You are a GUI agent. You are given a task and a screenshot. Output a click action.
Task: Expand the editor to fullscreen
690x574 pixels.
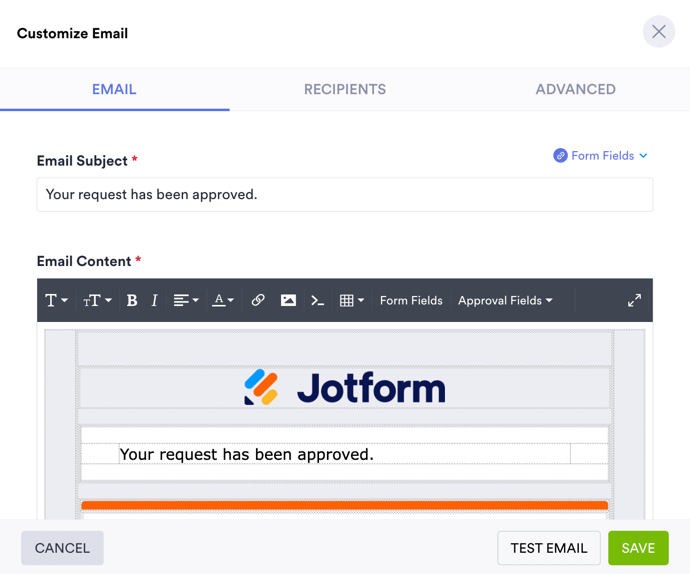634,300
